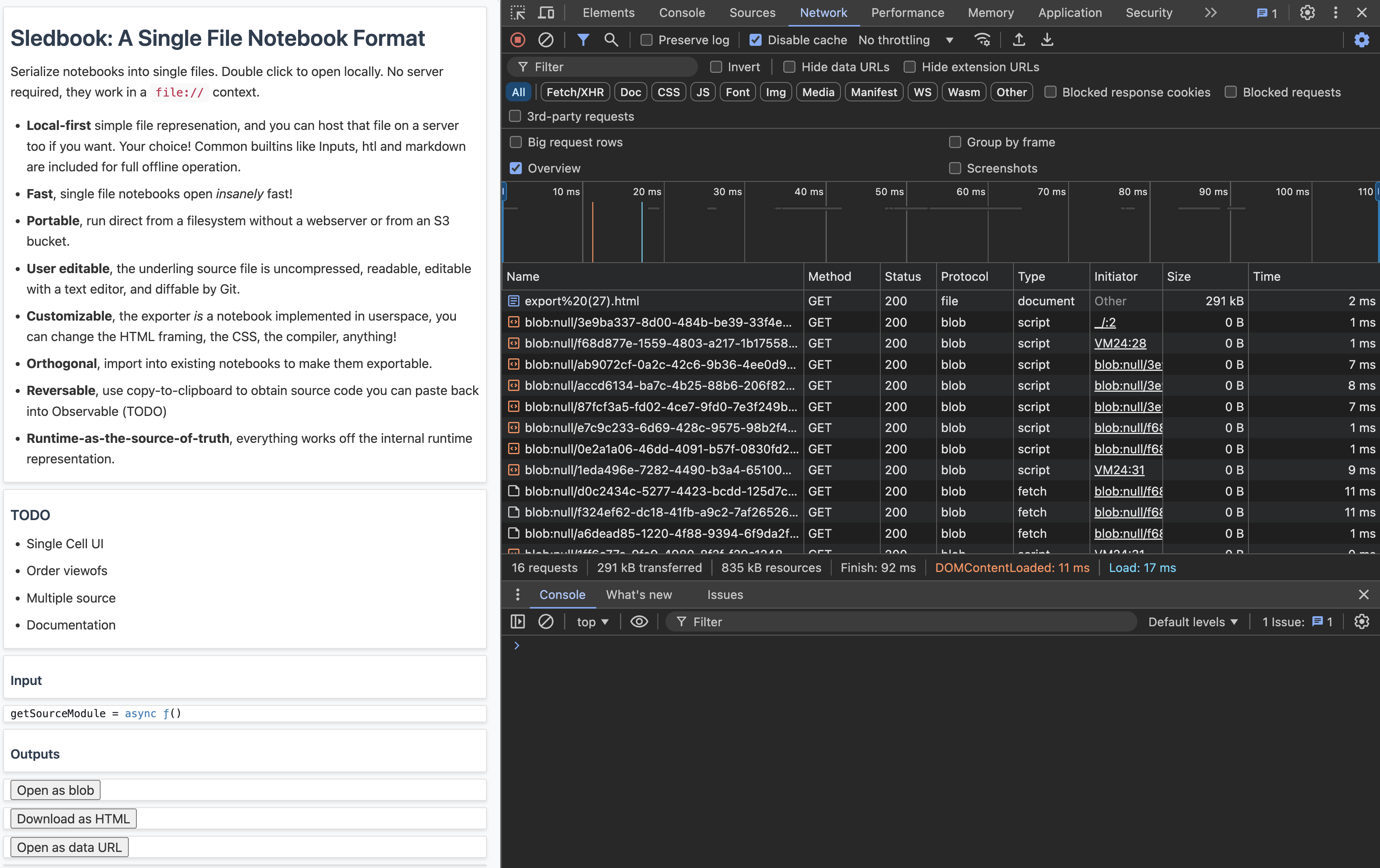
Task: Open console settings gear icon
Action: pos(1361,621)
